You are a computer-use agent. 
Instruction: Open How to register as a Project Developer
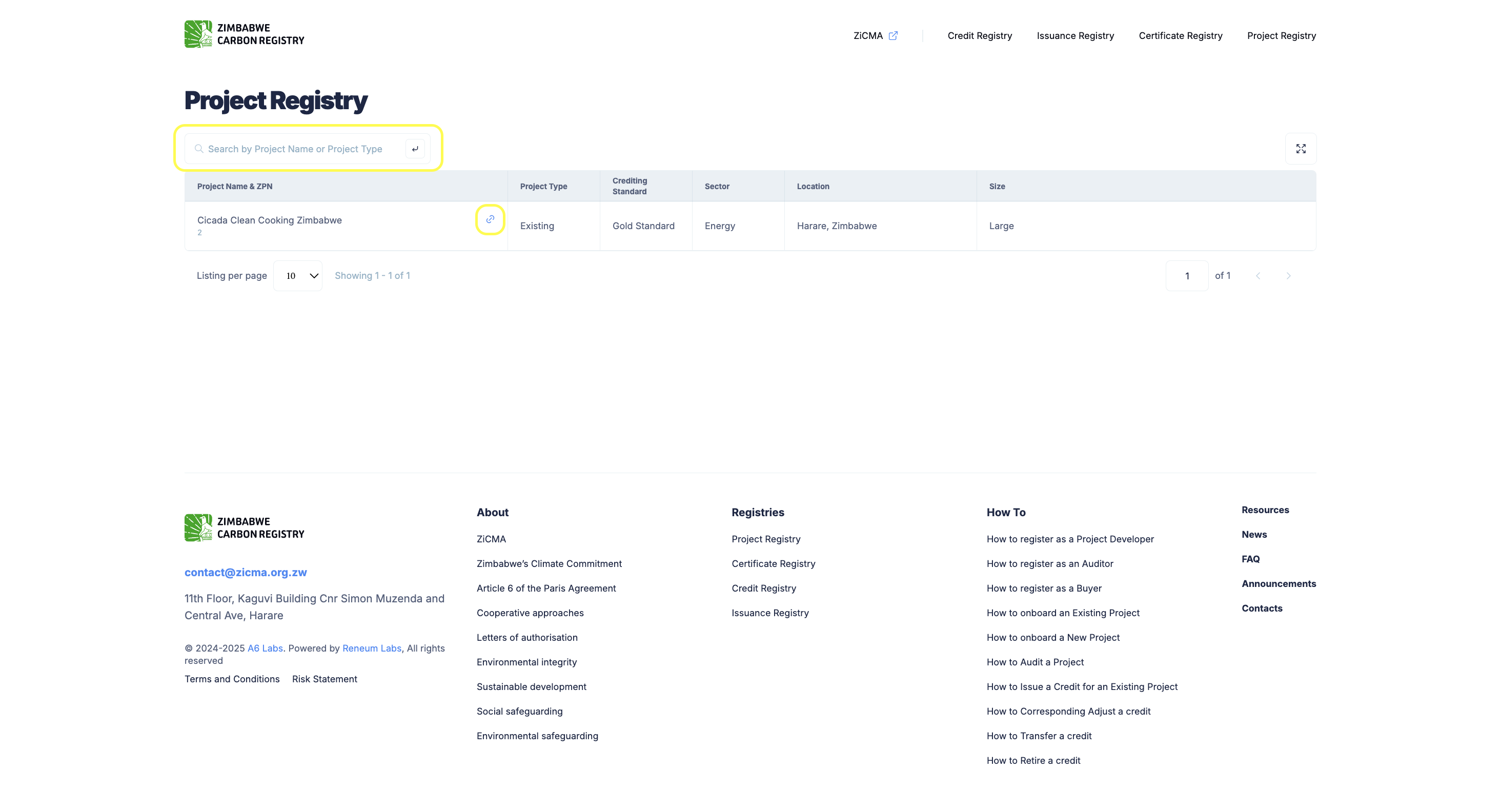point(1070,539)
